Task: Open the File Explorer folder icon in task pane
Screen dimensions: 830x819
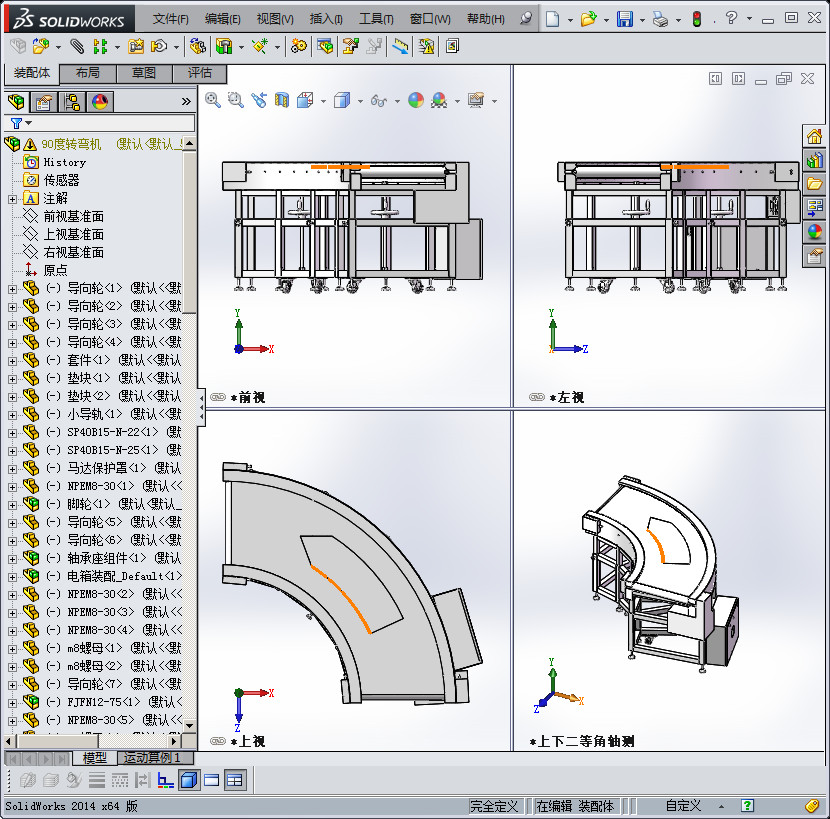Action: click(x=815, y=183)
